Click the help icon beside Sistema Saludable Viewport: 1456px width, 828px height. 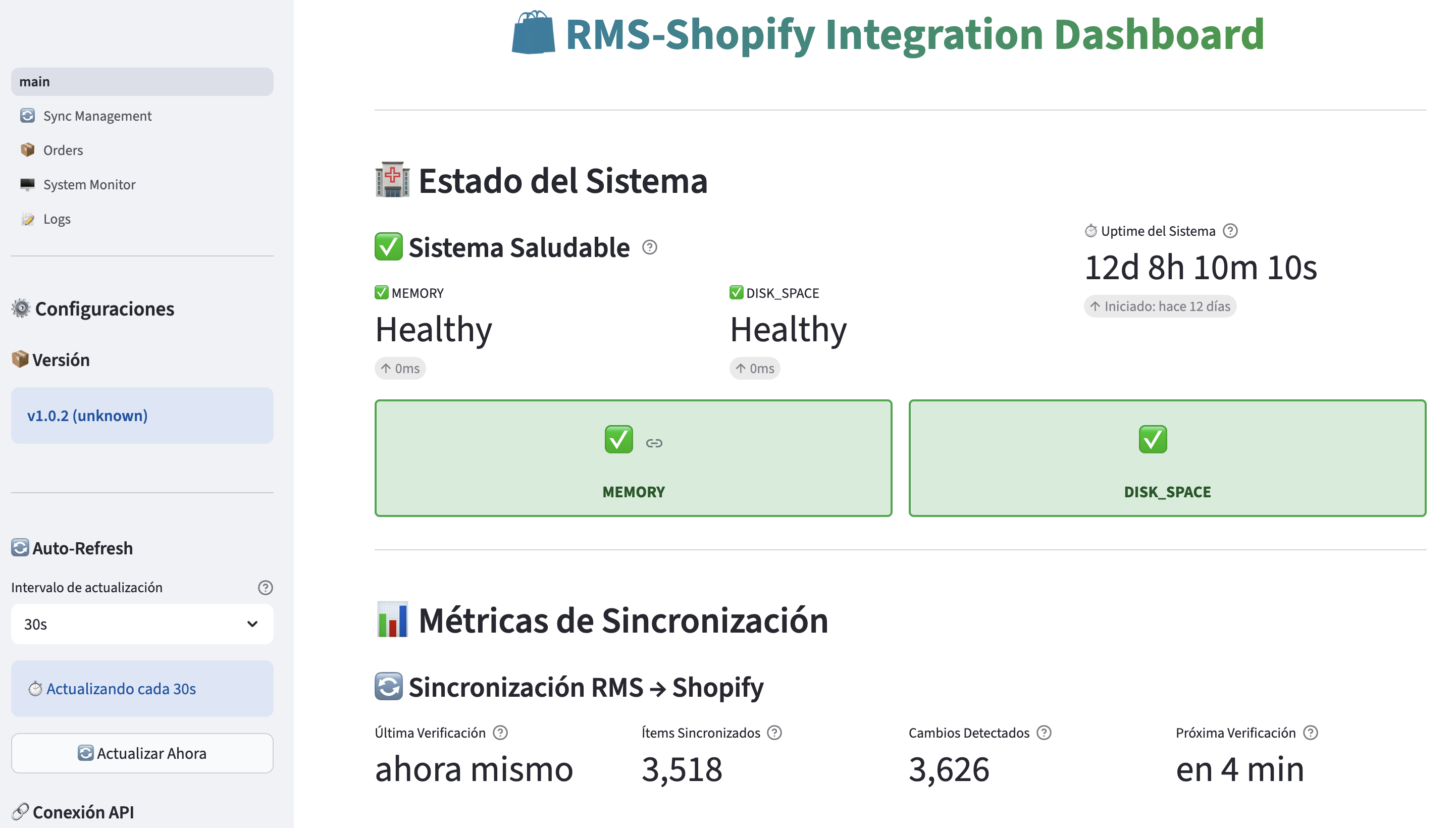click(649, 247)
